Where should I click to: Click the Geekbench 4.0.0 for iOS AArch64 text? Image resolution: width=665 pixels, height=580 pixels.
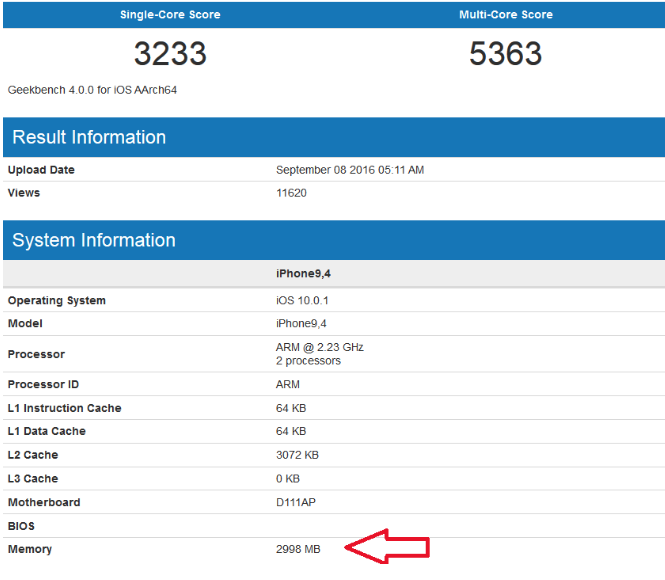tap(92, 90)
